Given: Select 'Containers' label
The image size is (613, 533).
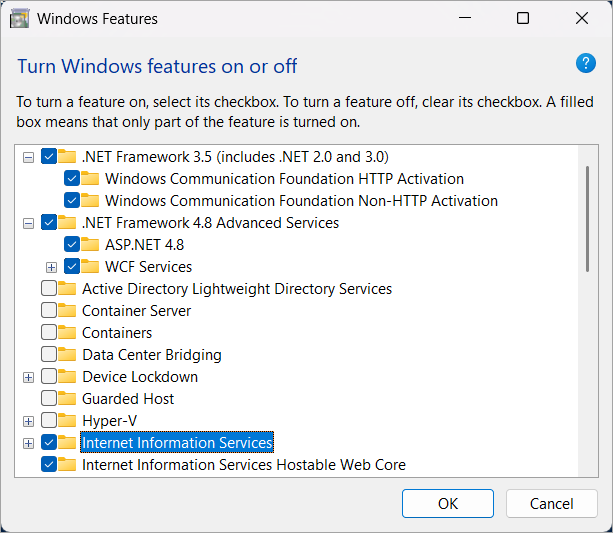Looking at the screenshot, I should point(117,333).
